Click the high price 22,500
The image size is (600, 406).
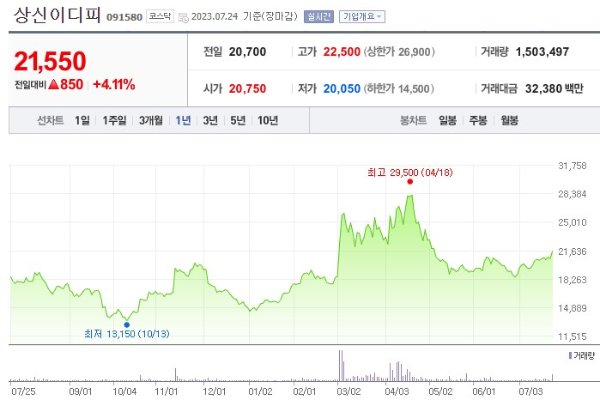(x=342, y=52)
